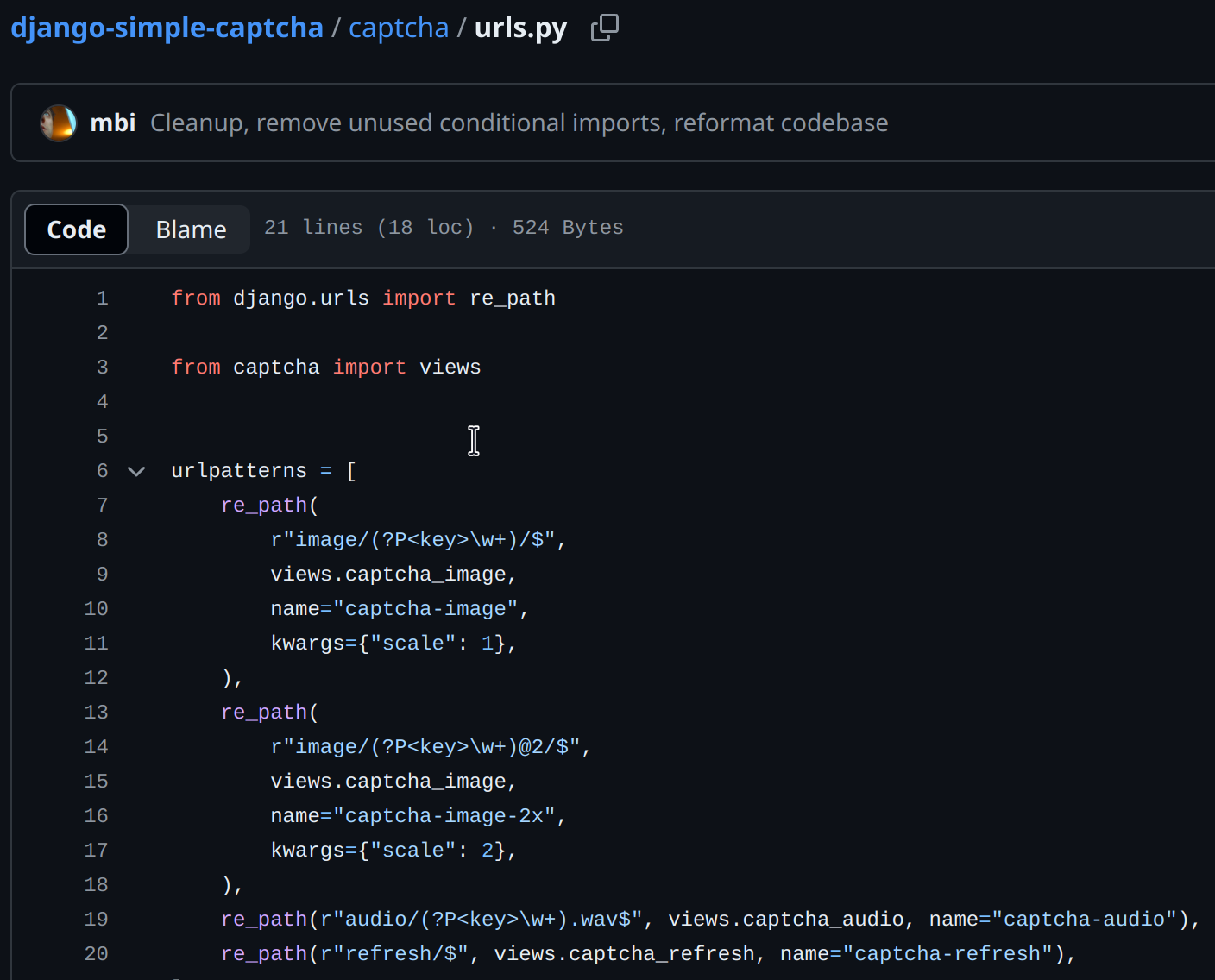Click the re_path import on line 1
Screen dimensions: 1215x980
(x=513, y=298)
